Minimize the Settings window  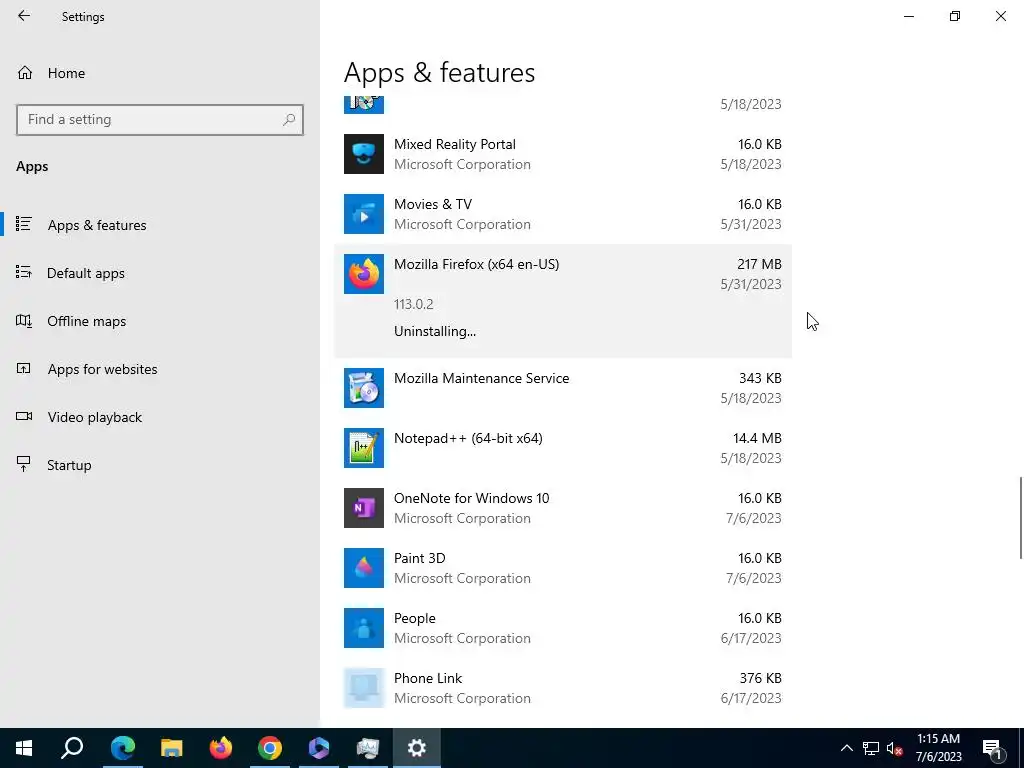(x=908, y=16)
